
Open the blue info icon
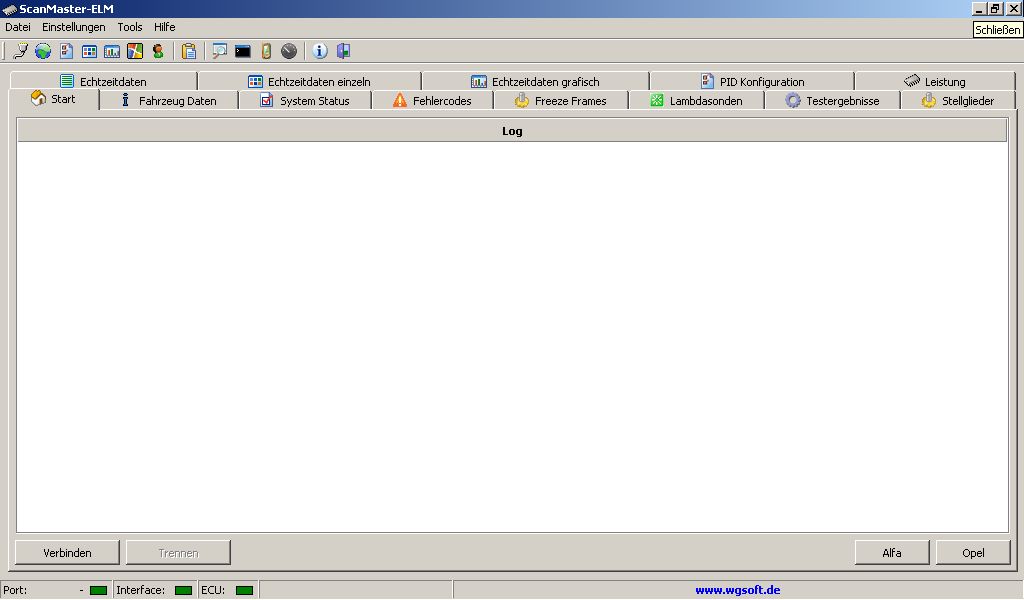click(320, 51)
